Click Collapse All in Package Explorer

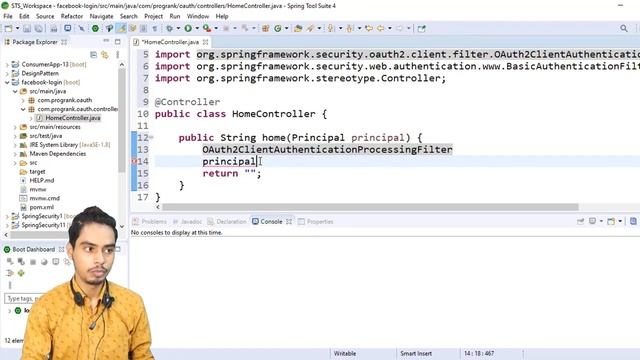tap(93, 55)
